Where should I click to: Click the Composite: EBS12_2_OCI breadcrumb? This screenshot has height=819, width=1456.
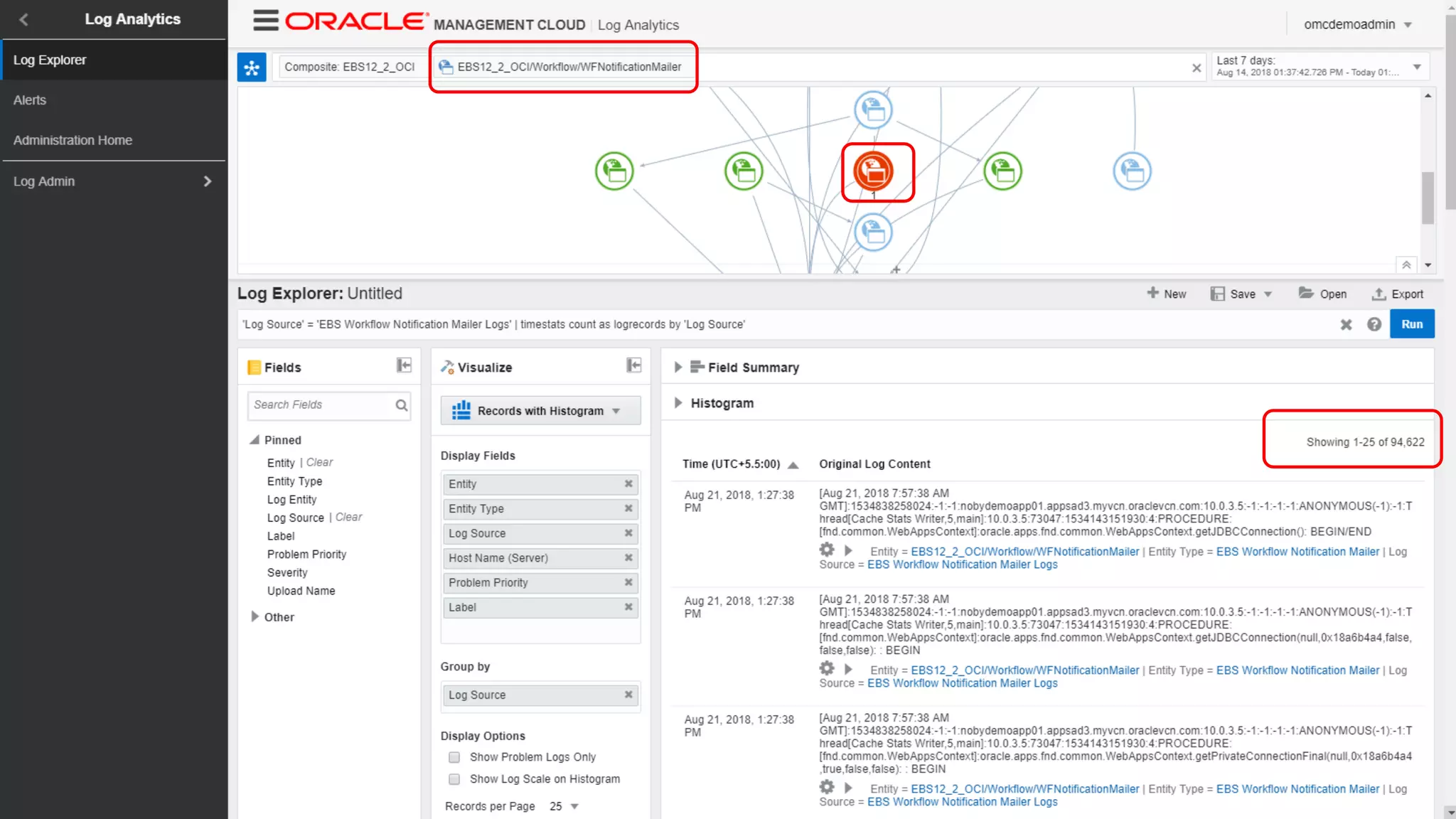click(x=349, y=67)
